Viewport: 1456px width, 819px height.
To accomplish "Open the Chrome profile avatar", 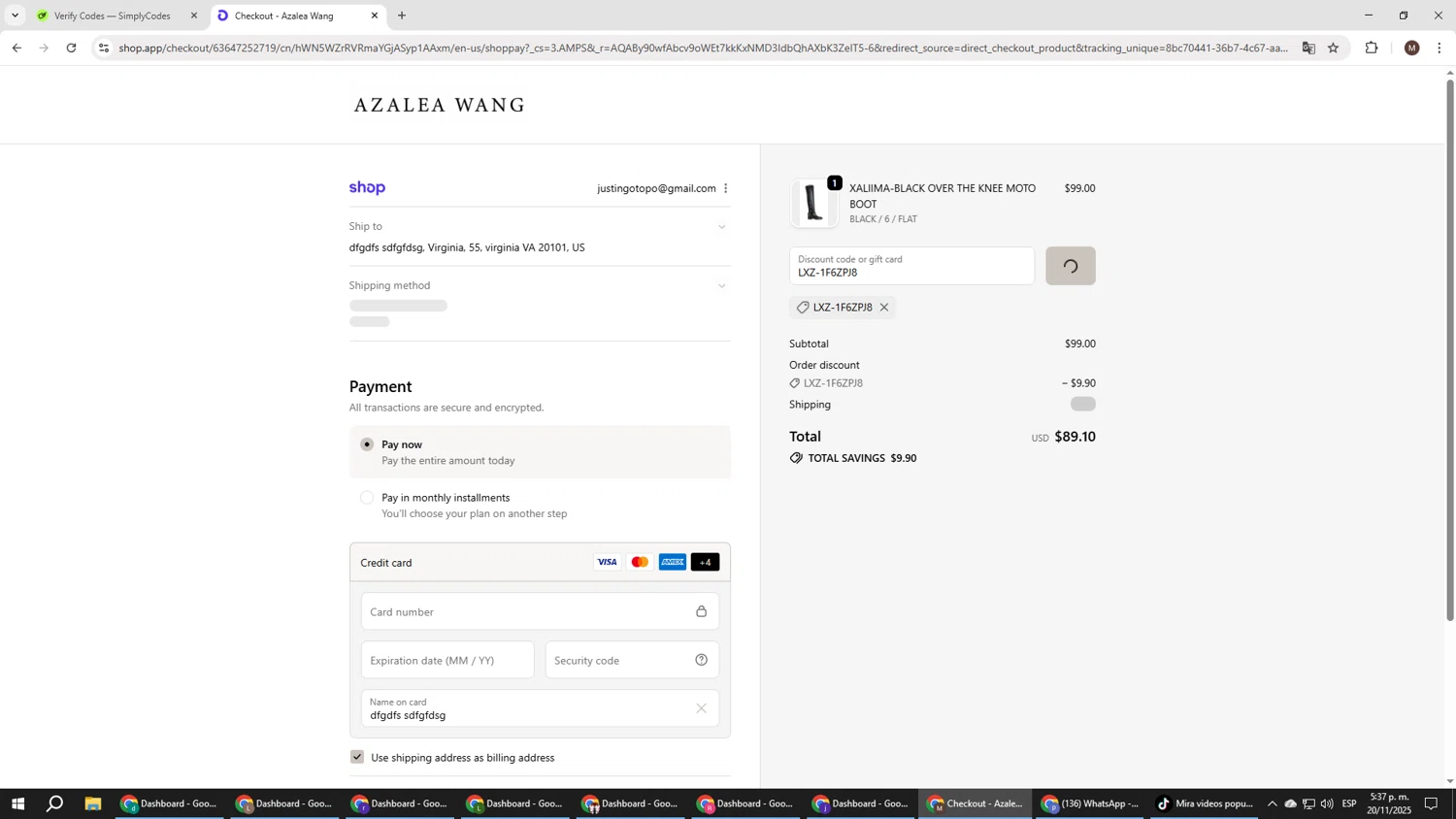I will (1411, 48).
